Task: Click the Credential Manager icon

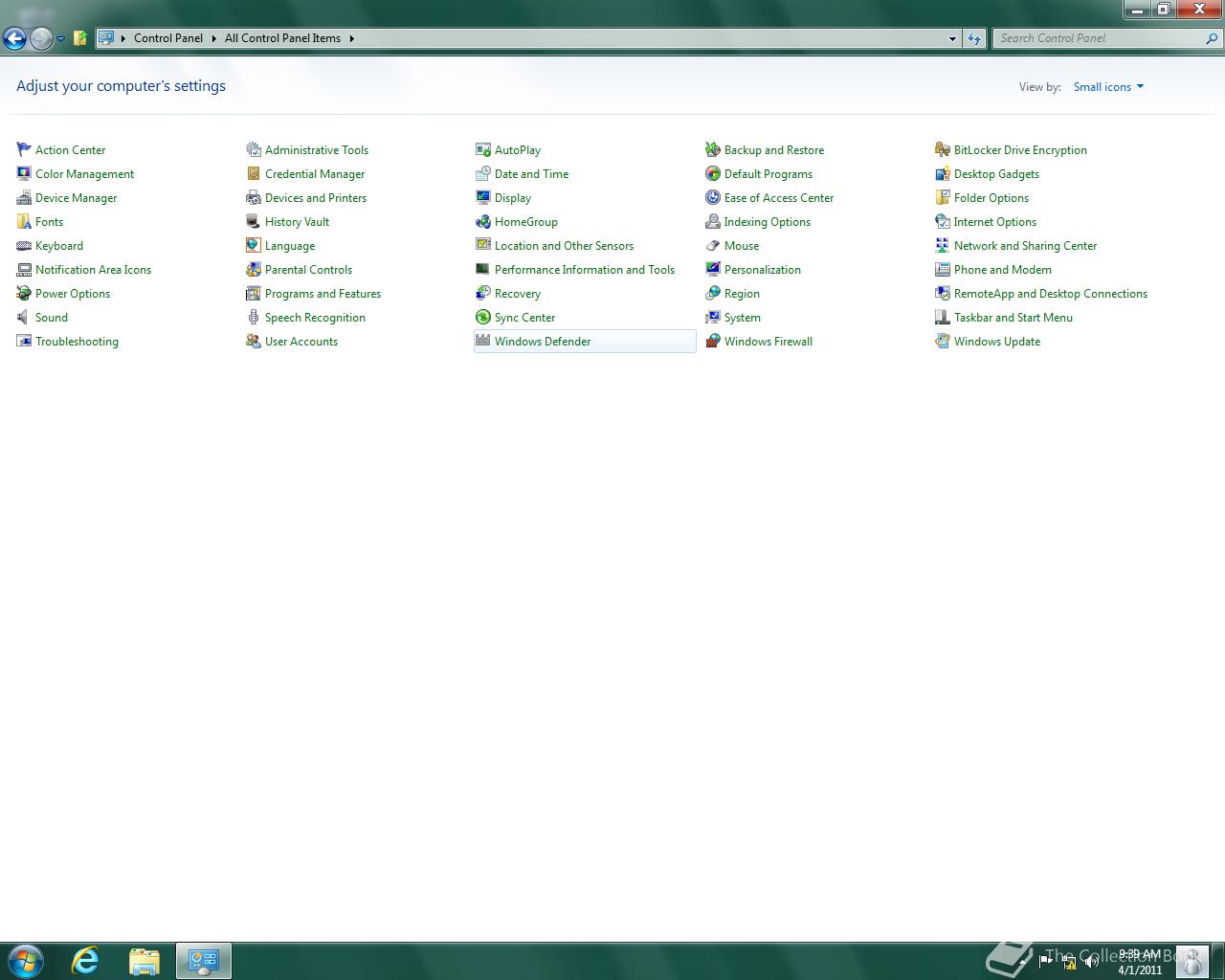Action: (x=254, y=173)
